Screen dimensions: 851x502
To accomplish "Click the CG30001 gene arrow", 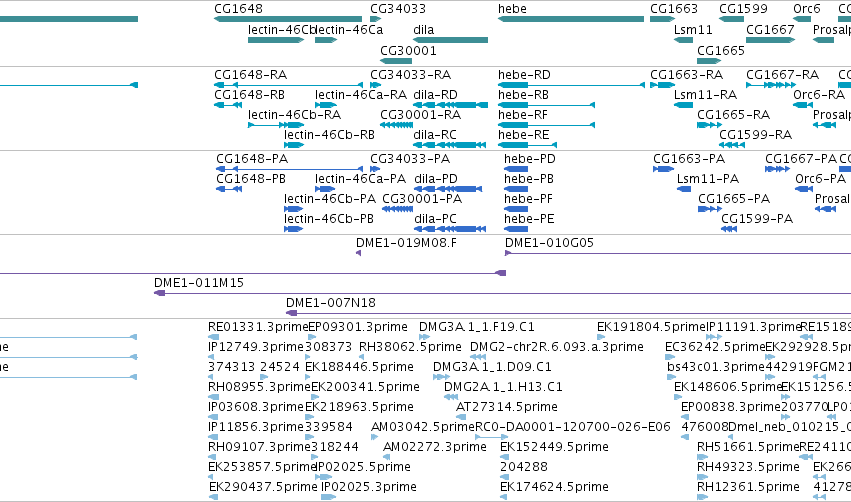I will tap(396, 60).
